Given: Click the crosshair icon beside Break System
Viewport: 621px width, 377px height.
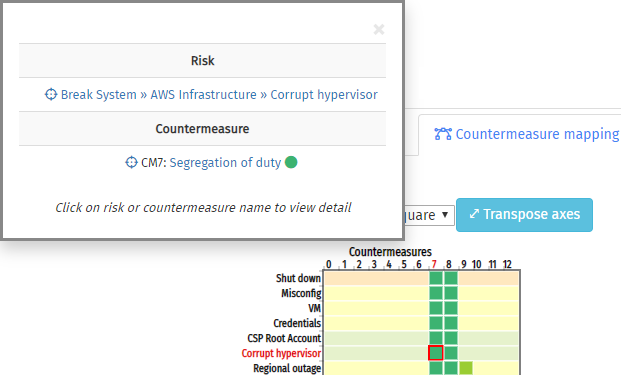Looking at the screenshot, I should [x=51, y=94].
